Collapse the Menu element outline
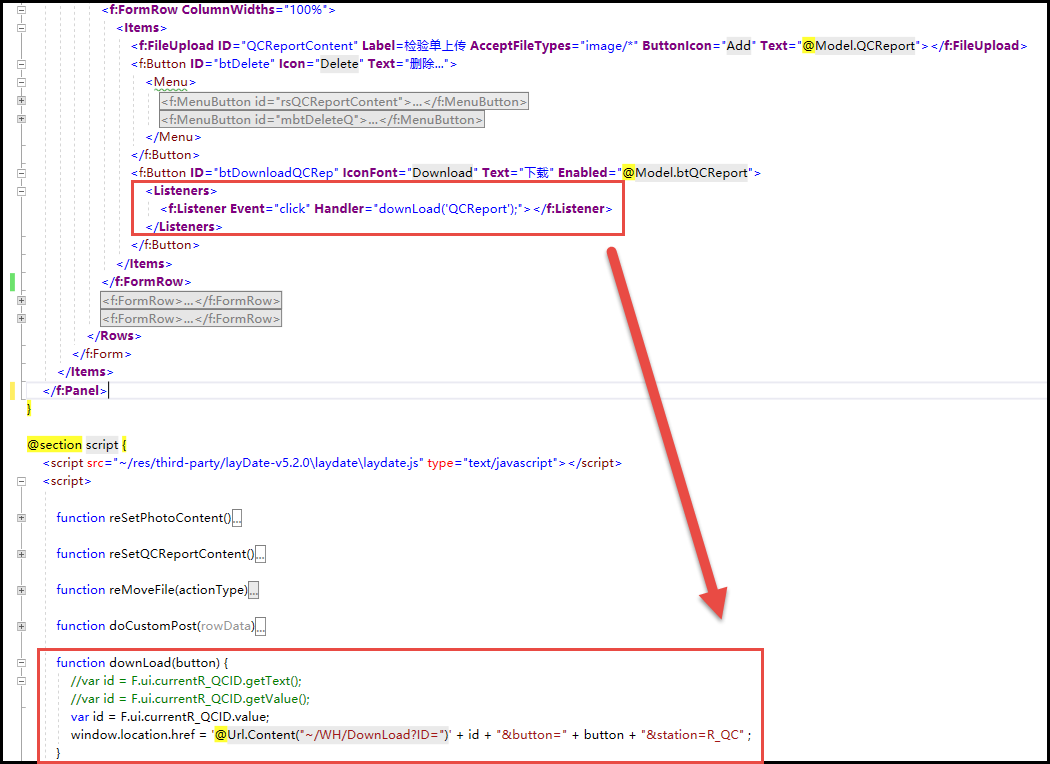This screenshot has height=764, width=1050. pos(21,82)
